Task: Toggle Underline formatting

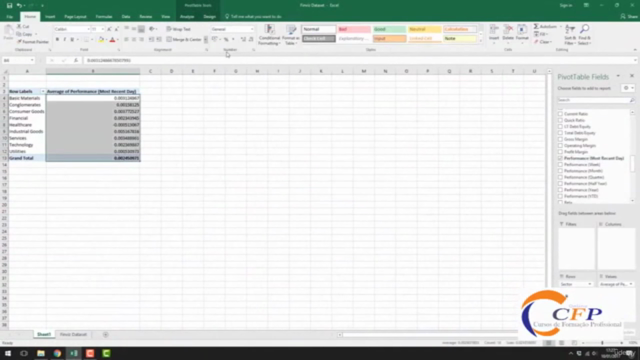Action: pyautogui.click(x=72, y=40)
